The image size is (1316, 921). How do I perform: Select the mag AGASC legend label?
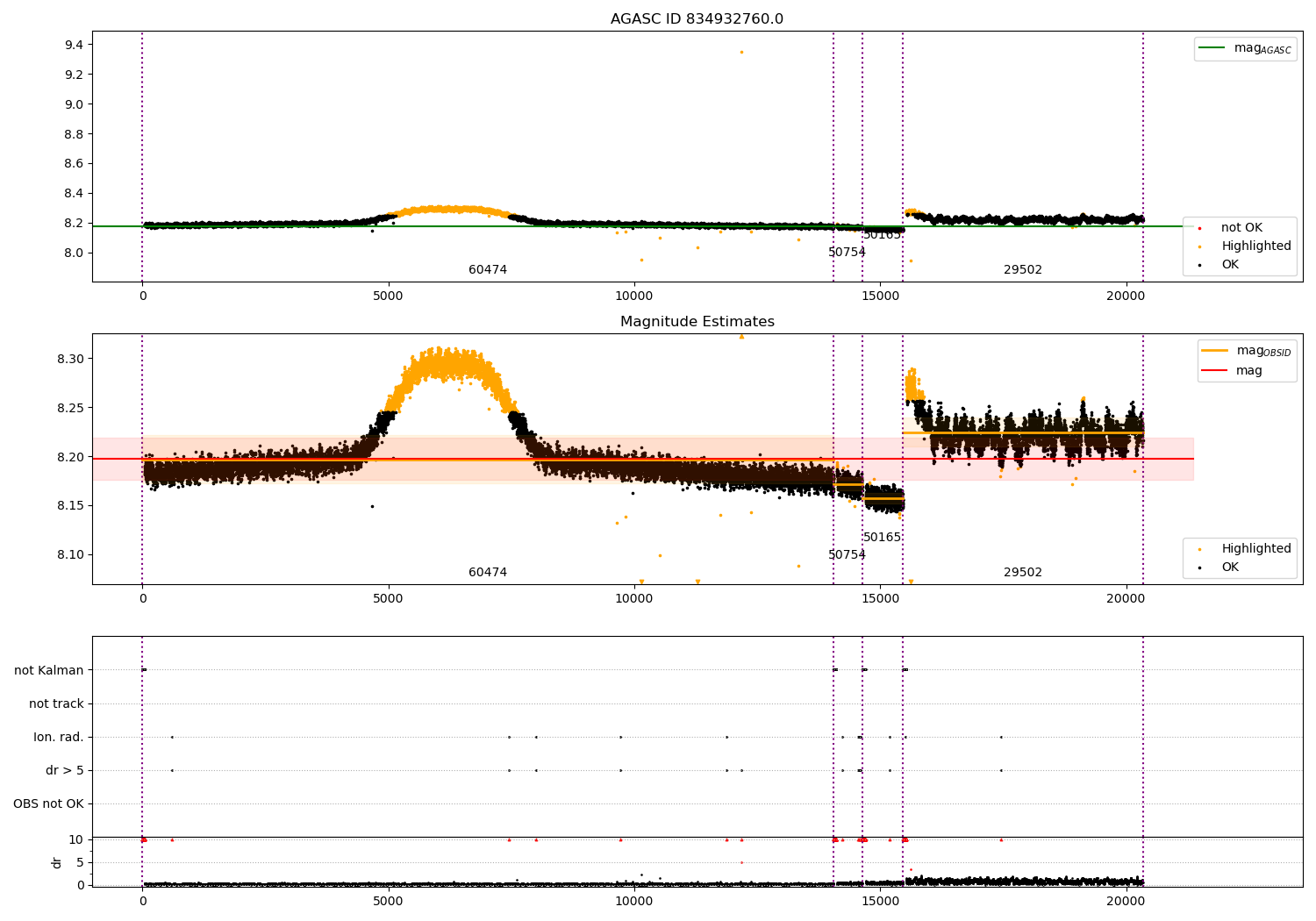coord(1262,48)
